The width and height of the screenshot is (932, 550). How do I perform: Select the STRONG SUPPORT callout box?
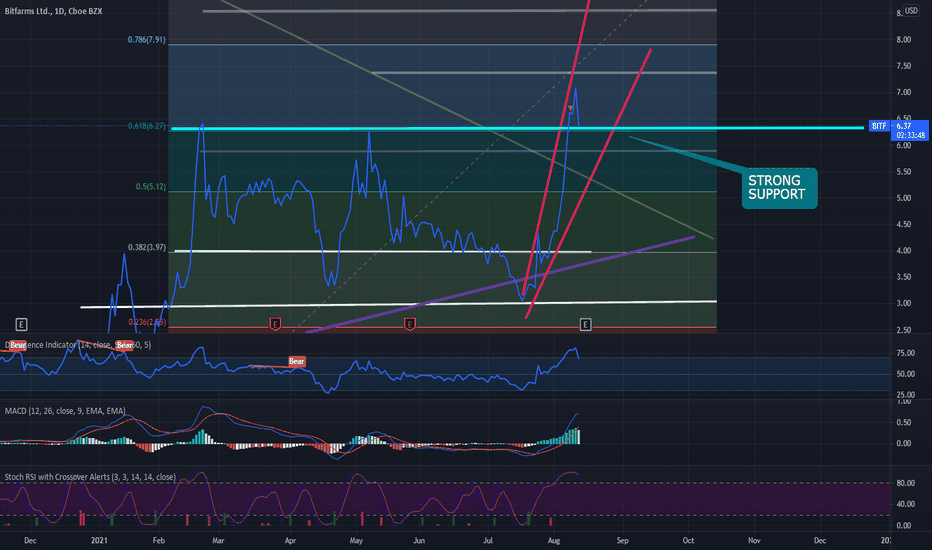click(779, 188)
